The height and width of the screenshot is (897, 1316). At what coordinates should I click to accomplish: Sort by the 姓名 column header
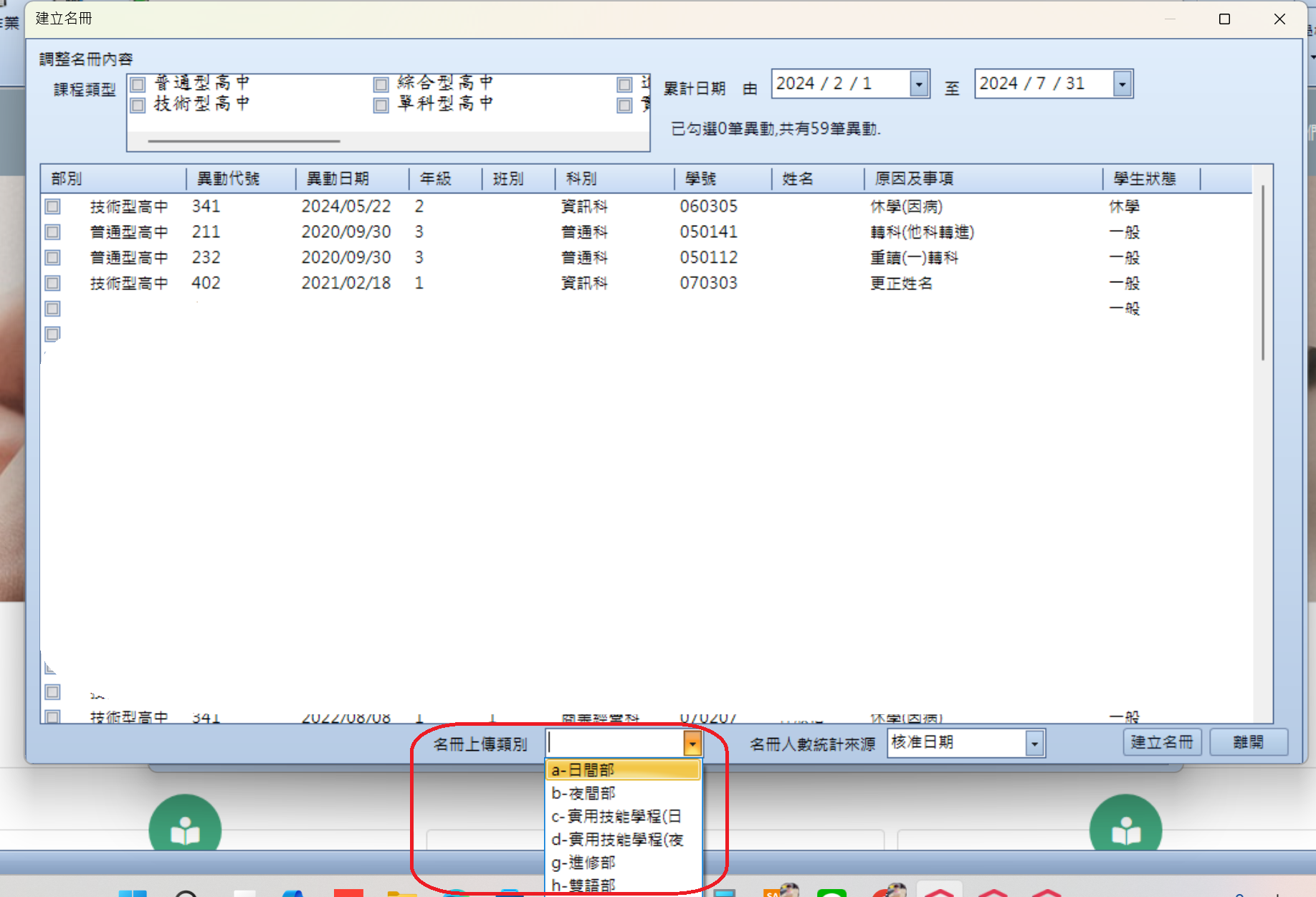[818, 178]
